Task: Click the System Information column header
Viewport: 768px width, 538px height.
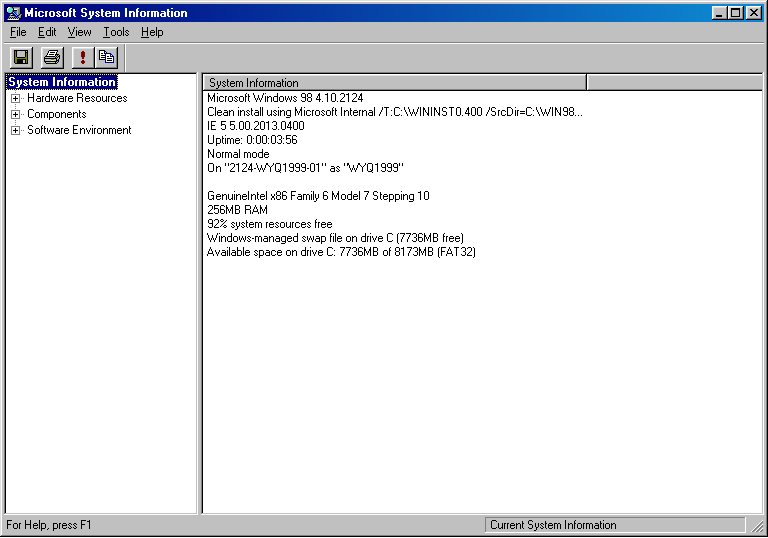Action: 395,83
